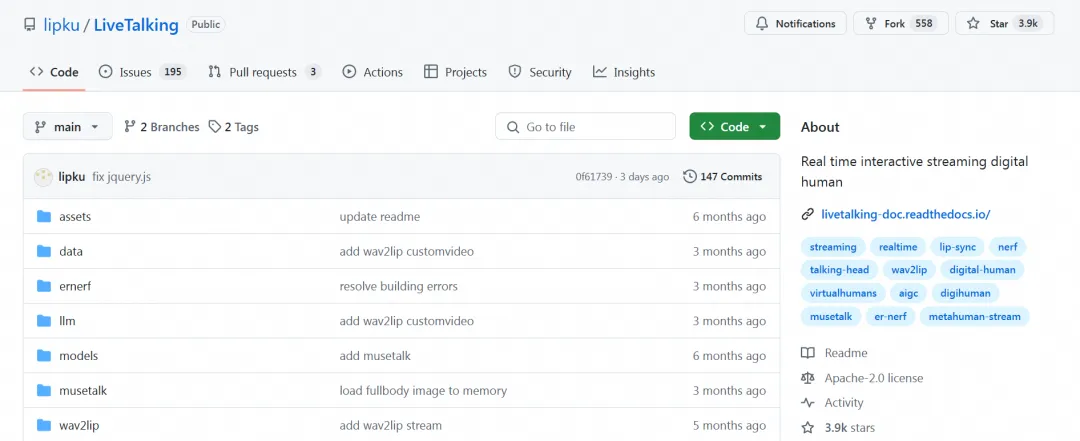
Task: View the 2 Branches link
Action: click(162, 127)
